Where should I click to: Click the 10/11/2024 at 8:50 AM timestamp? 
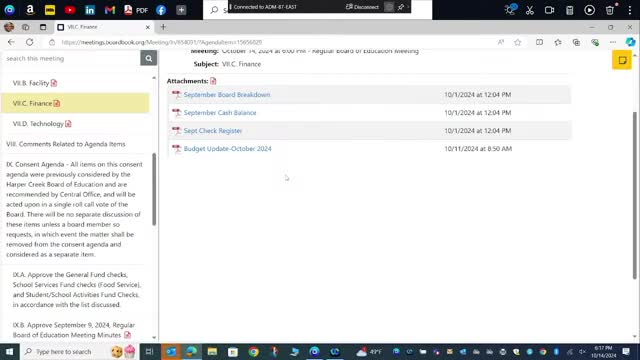coord(478,149)
